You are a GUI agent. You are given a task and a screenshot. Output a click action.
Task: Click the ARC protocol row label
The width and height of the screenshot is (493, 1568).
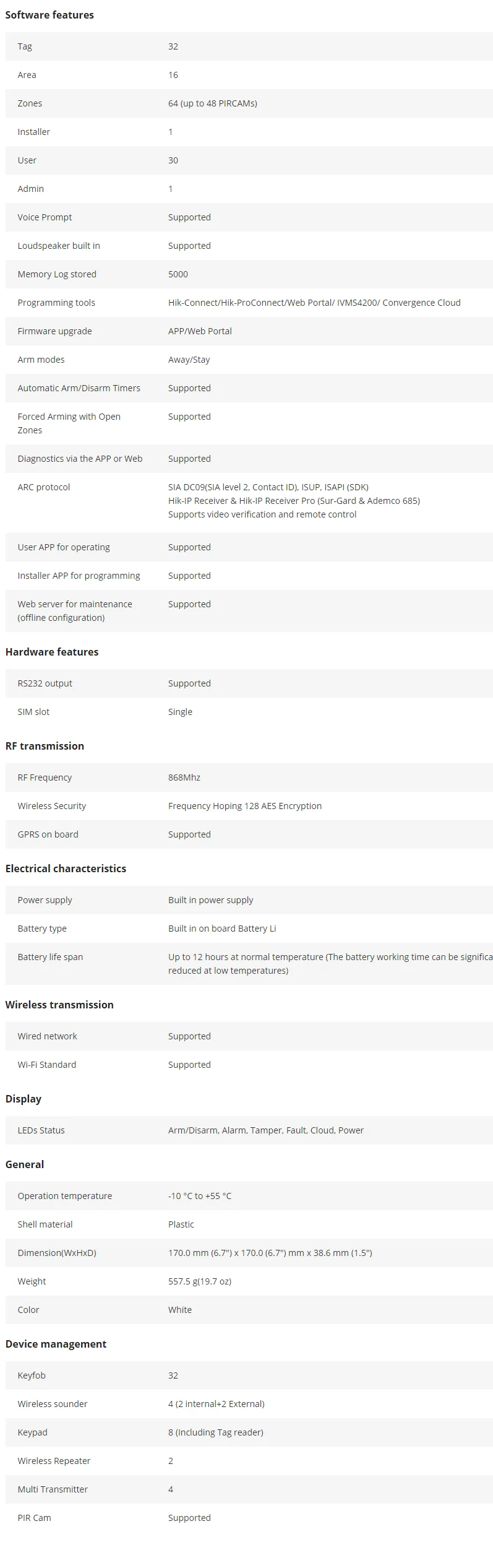click(44, 487)
